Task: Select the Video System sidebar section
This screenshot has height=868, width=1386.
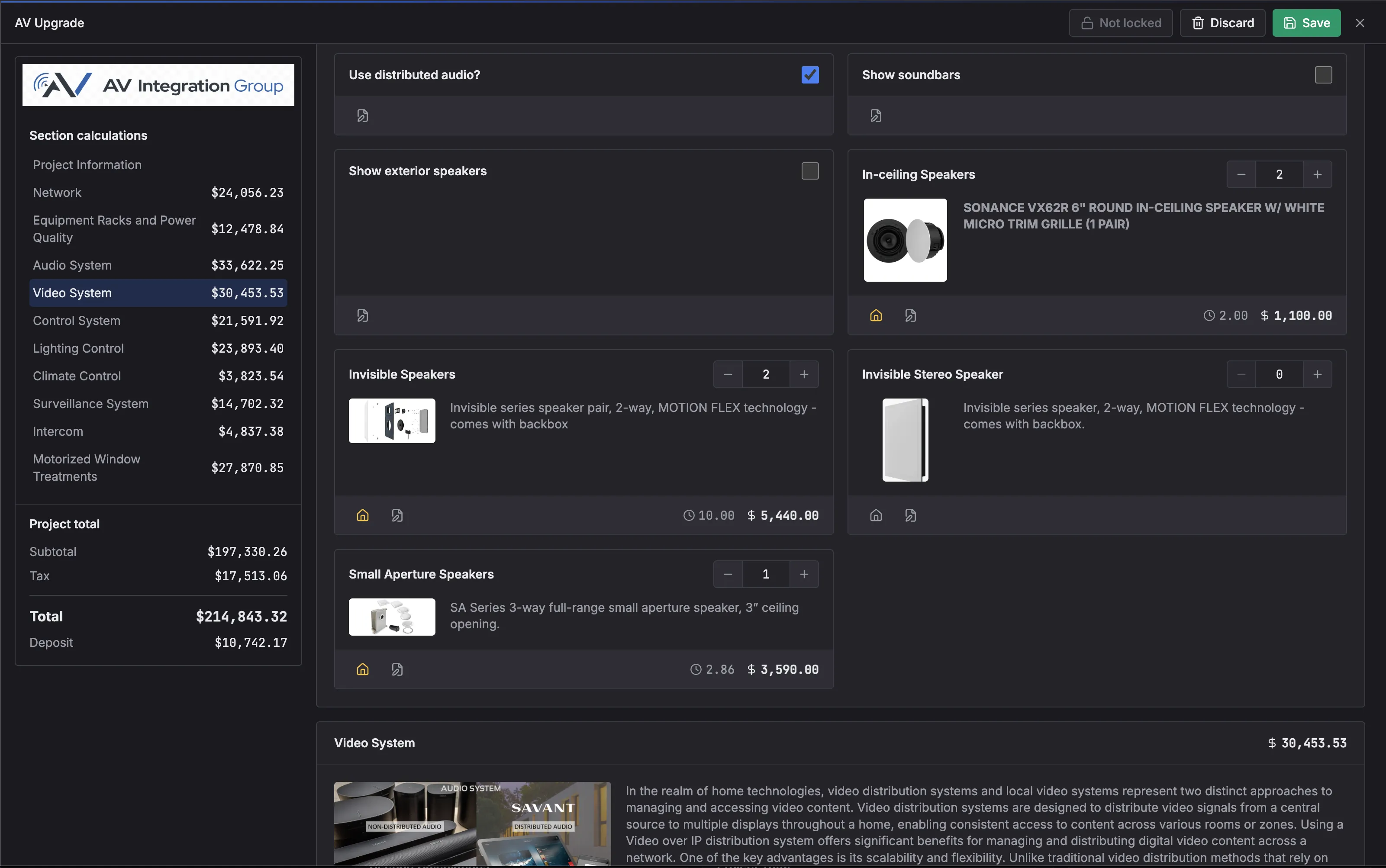Action: 158,293
